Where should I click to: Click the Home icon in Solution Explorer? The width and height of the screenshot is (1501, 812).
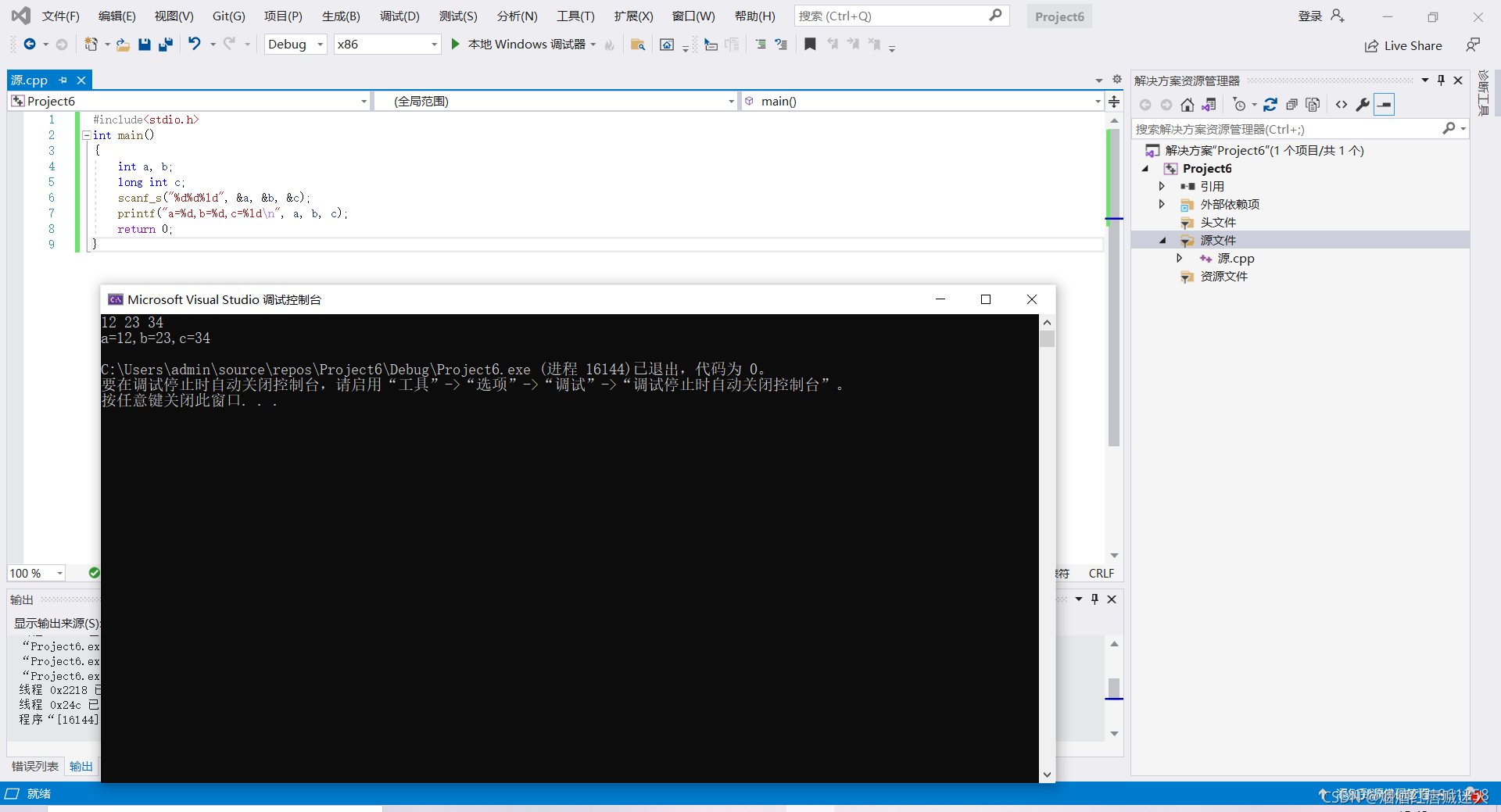click(1188, 105)
